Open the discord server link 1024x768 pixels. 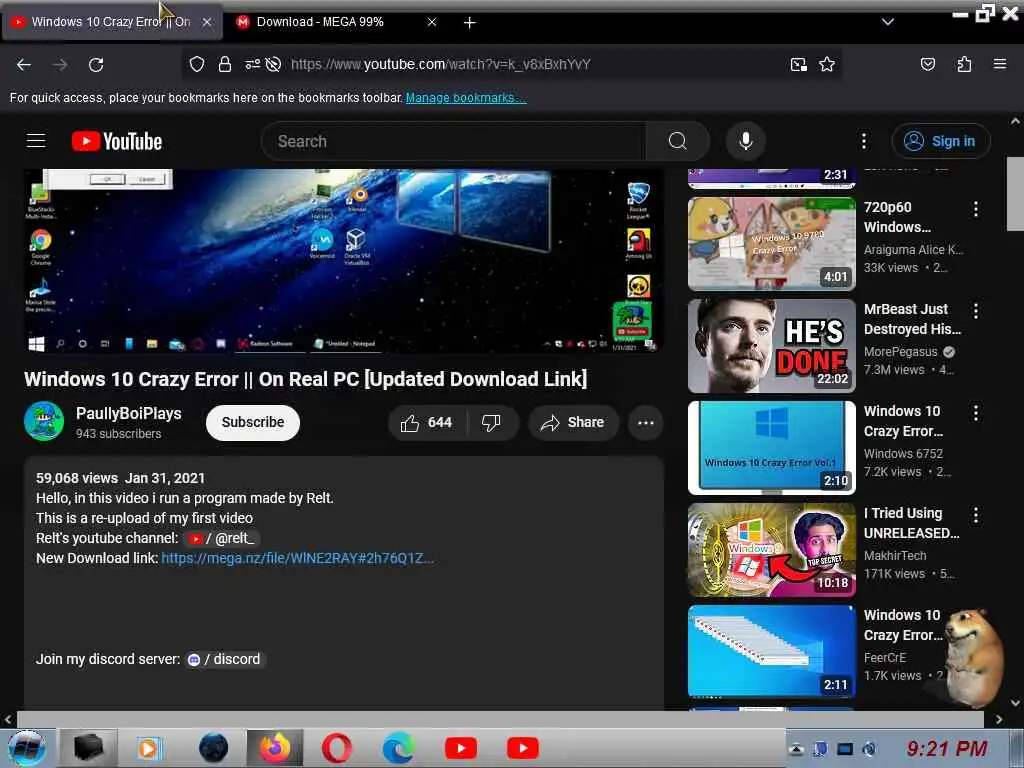224,660
